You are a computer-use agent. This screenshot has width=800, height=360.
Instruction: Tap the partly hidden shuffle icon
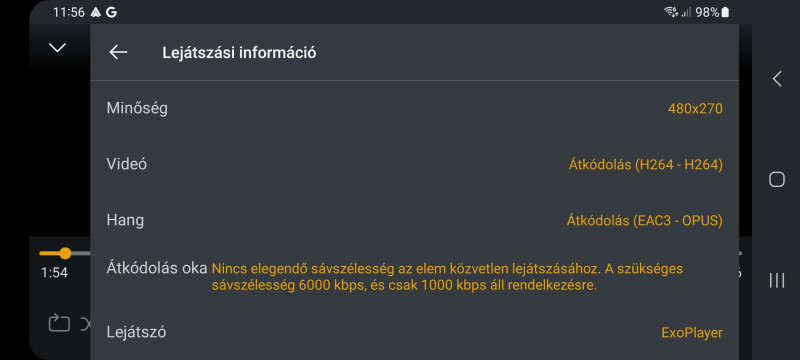pyautogui.click(x=86, y=323)
